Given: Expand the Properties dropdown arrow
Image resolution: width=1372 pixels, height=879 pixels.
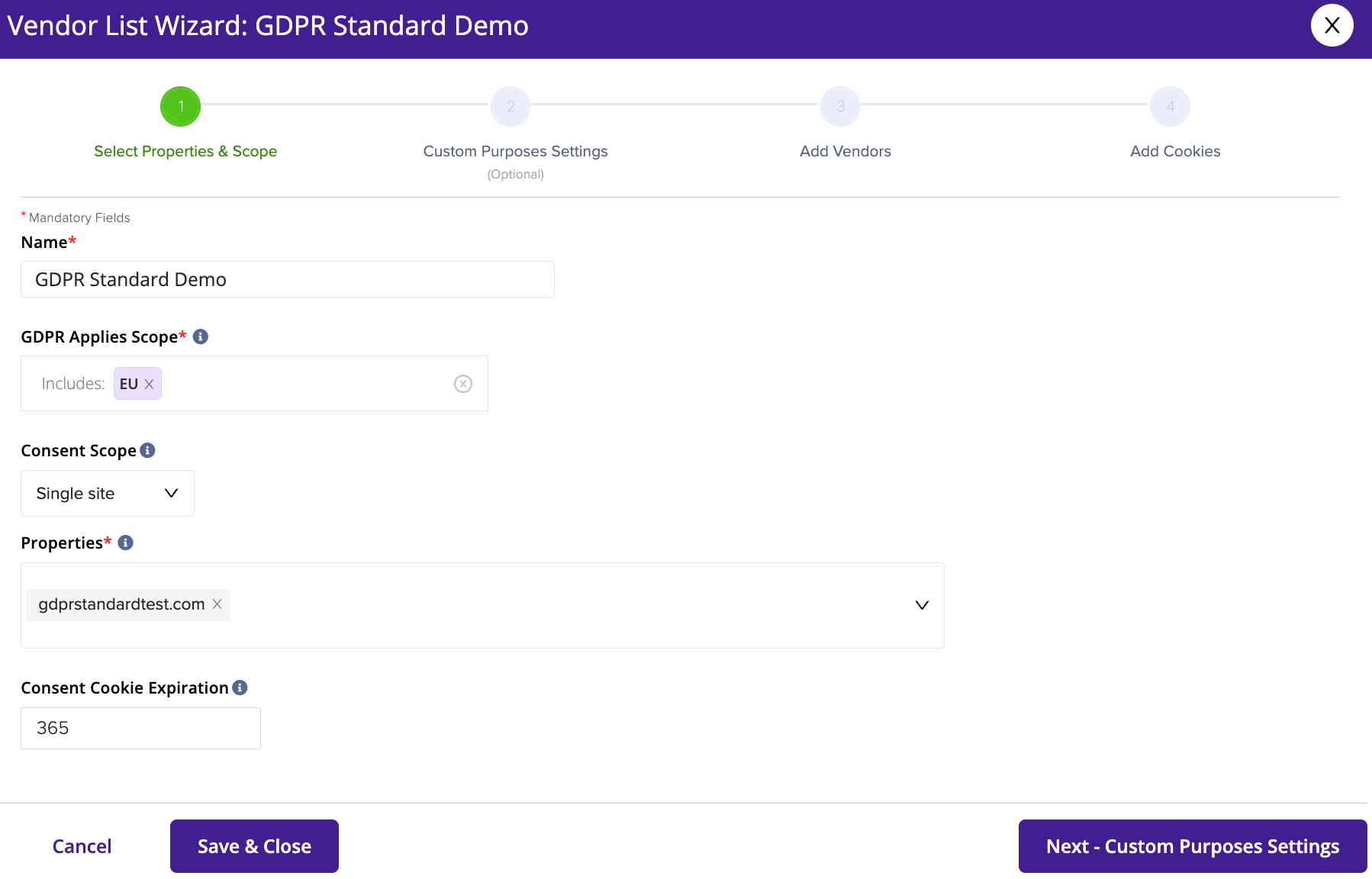Looking at the screenshot, I should (x=922, y=605).
